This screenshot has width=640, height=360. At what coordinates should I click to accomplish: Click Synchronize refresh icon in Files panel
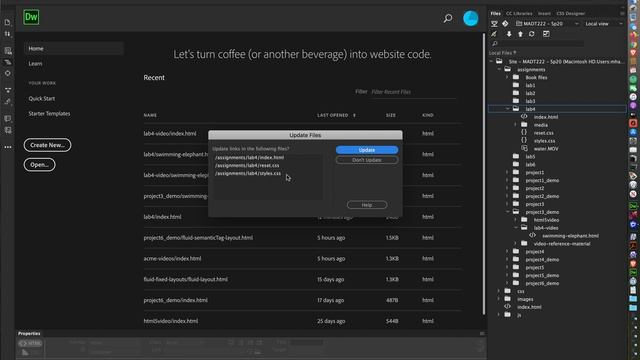point(531,34)
